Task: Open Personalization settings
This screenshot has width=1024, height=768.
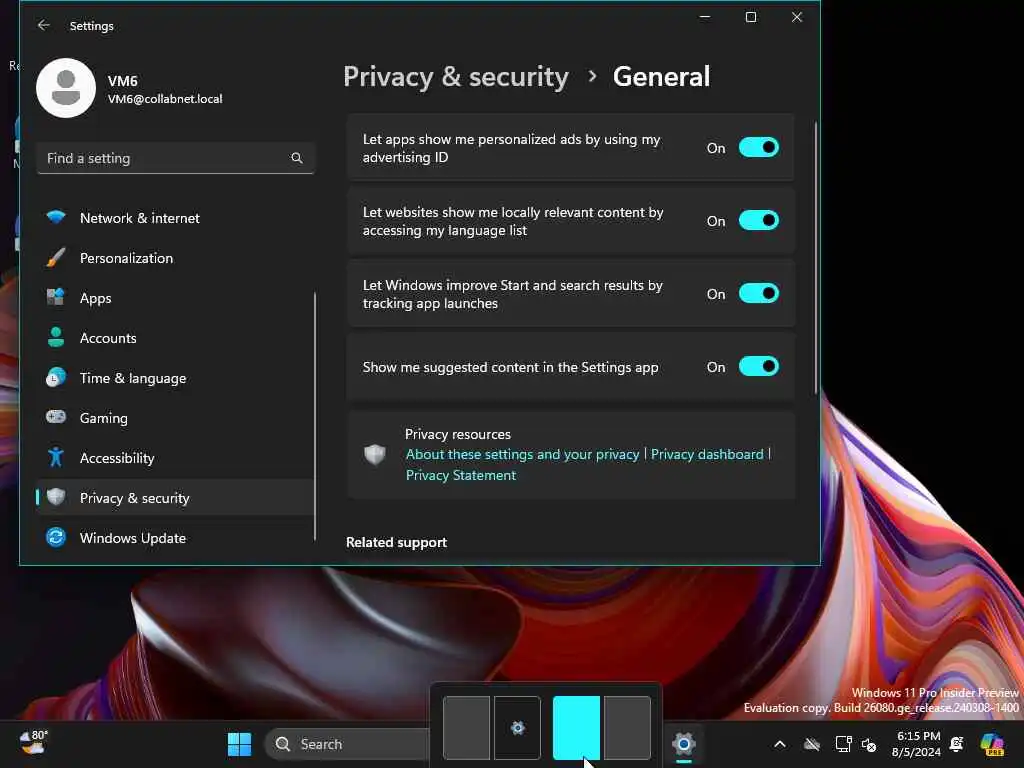Action: click(175, 258)
